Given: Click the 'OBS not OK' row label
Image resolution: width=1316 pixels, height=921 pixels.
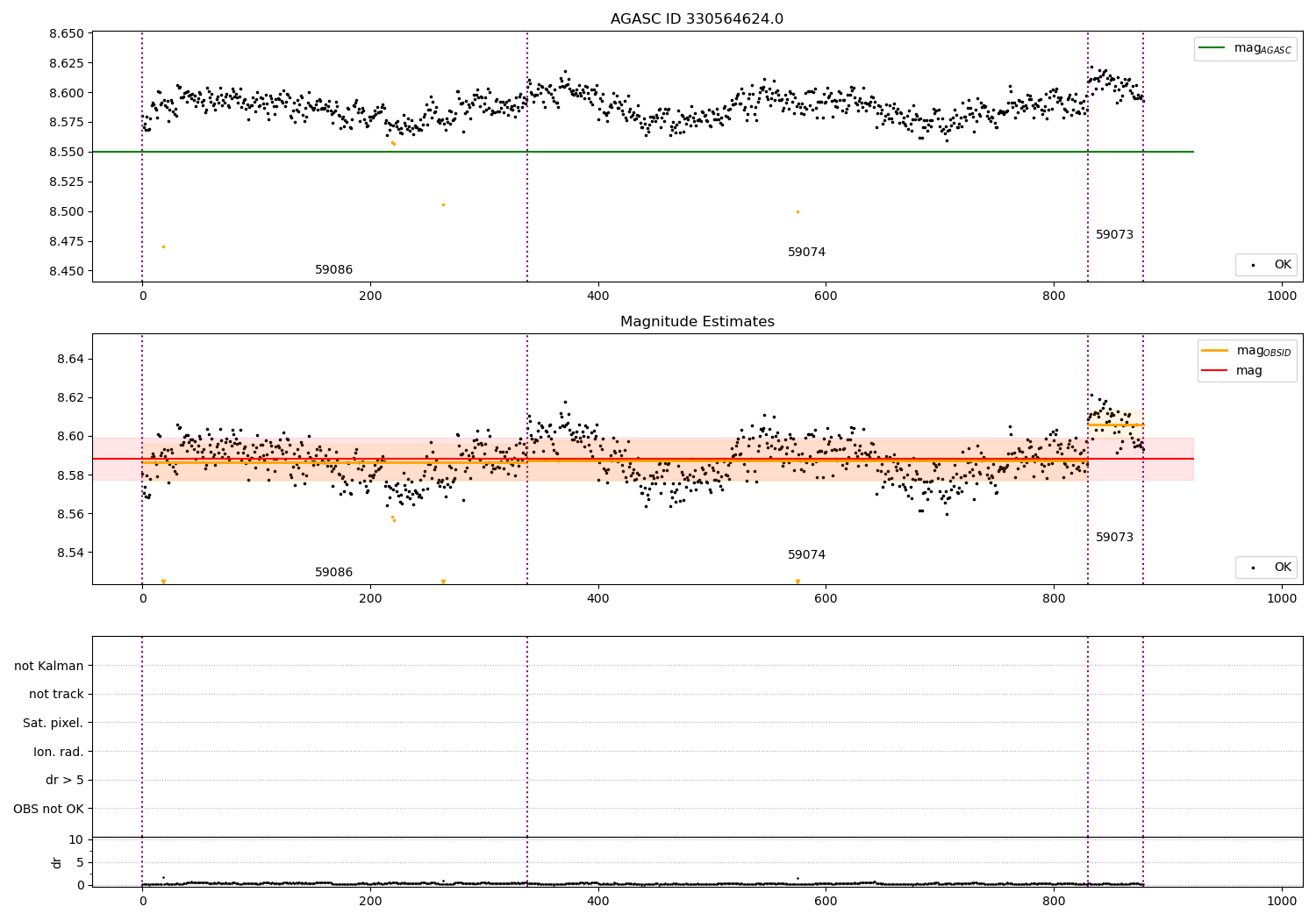Looking at the screenshot, I should point(49,809).
